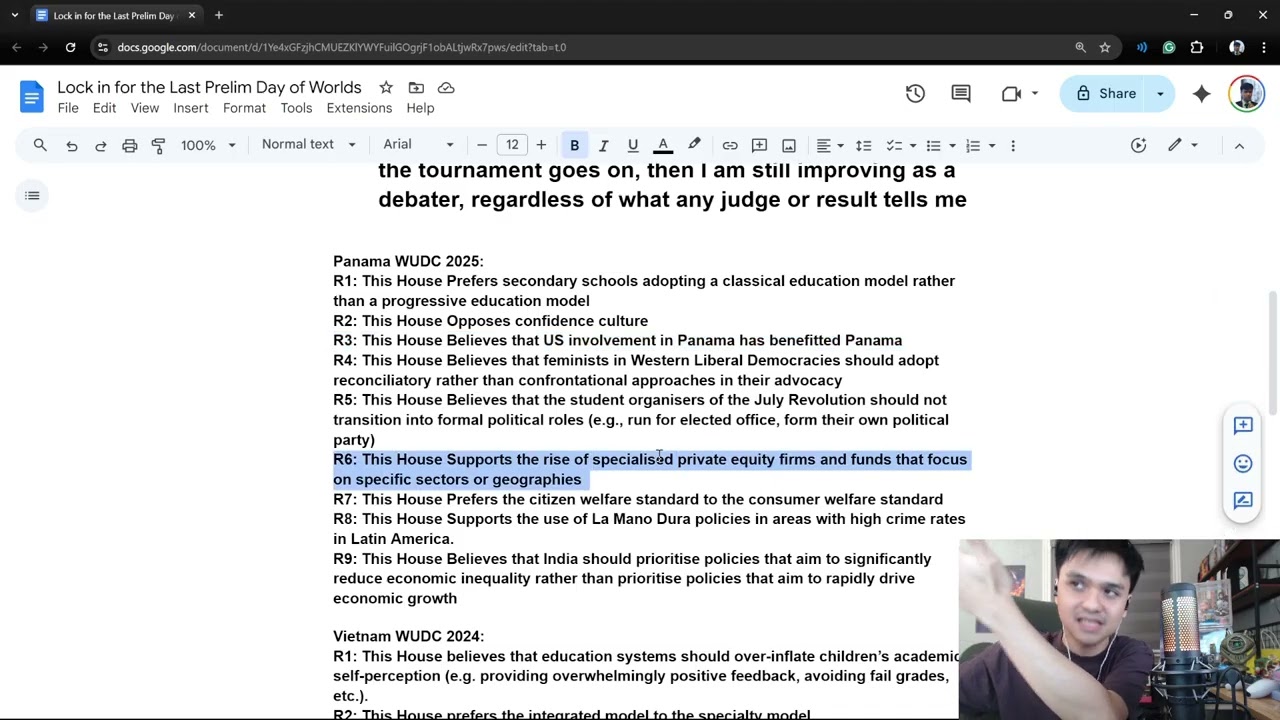The image size is (1280, 720).
Task: Click the font size field
Action: click(512, 145)
